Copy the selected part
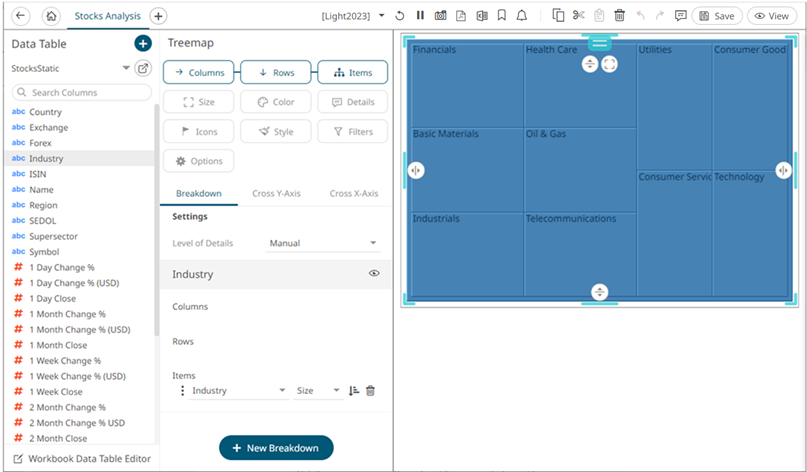Viewport: 807px width, 472px height. [558, 15]
